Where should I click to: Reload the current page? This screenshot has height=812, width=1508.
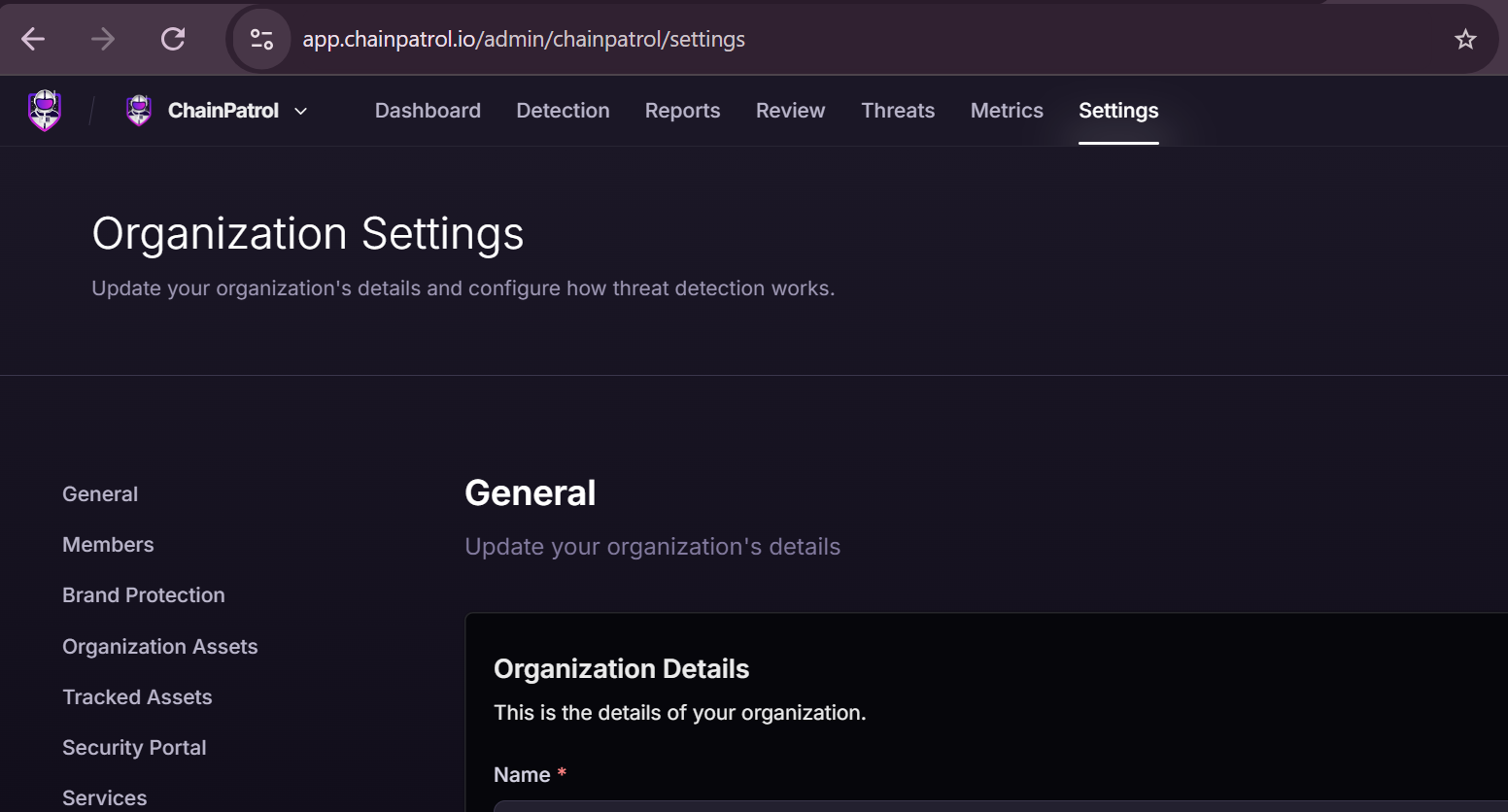pyautogui.click(x=172, y=39)
